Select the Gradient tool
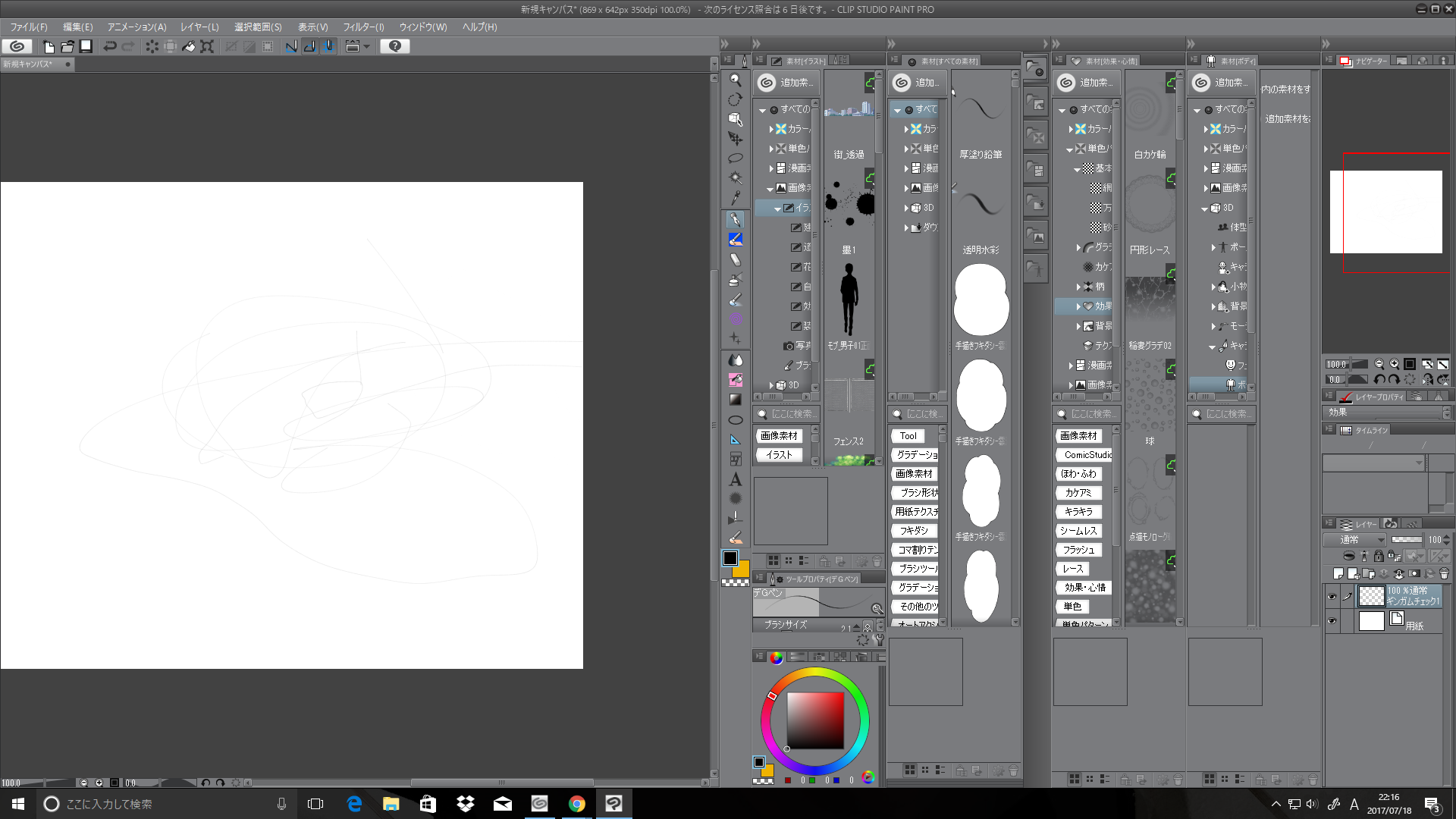1456x819 pixels. [x=735, y=400]
